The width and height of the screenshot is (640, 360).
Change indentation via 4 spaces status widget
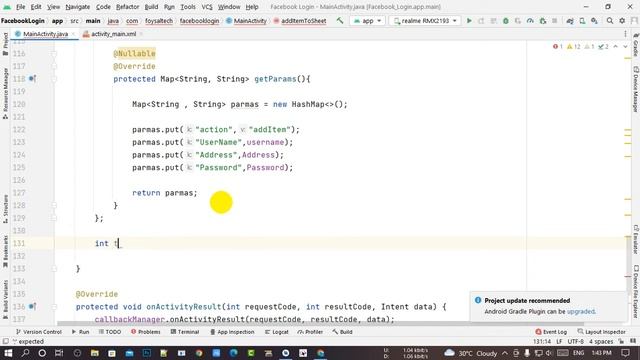pos(601,341)
